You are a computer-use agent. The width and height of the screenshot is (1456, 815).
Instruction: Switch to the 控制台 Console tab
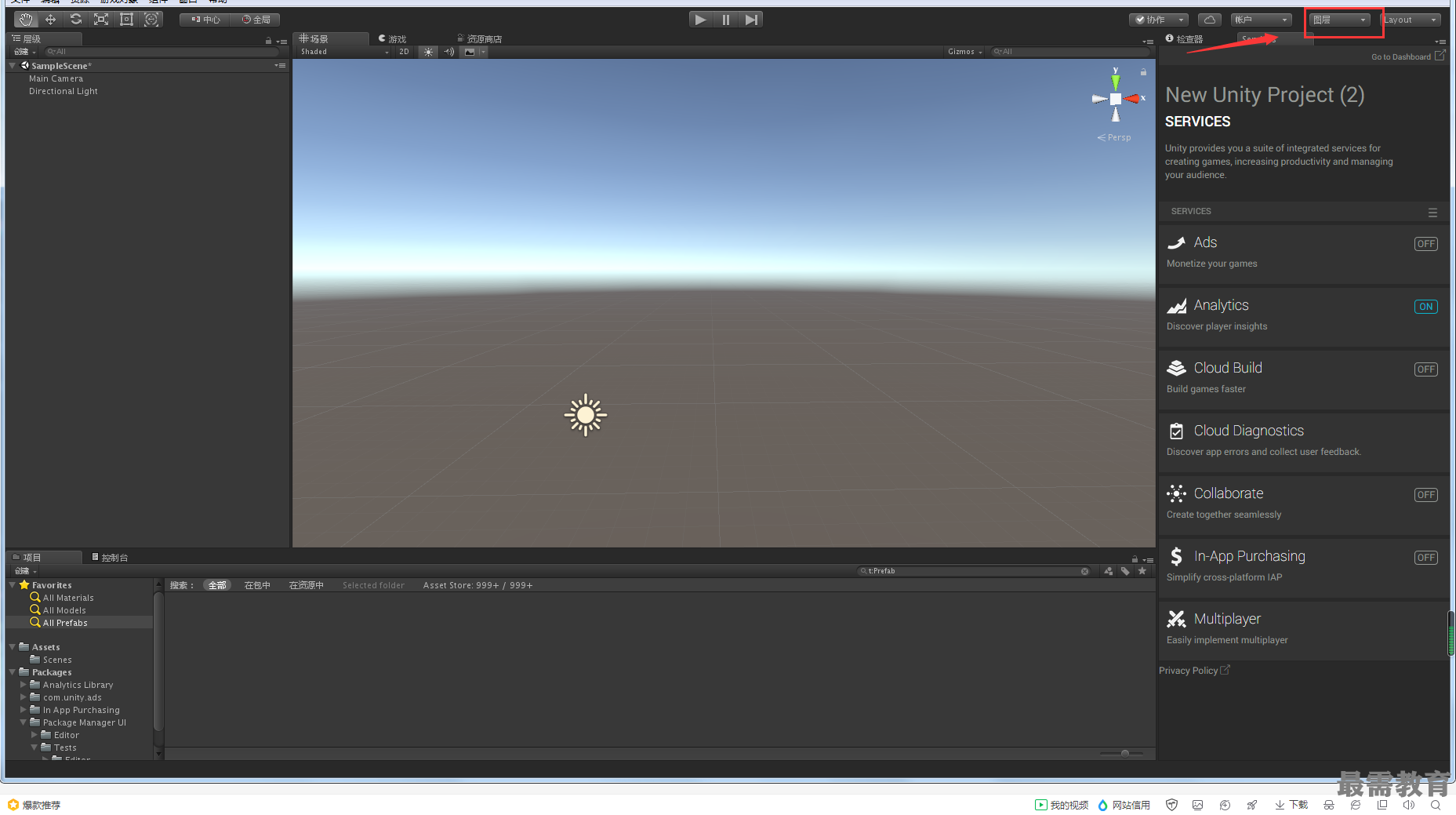pyautogui.click(x=110, y=558)
